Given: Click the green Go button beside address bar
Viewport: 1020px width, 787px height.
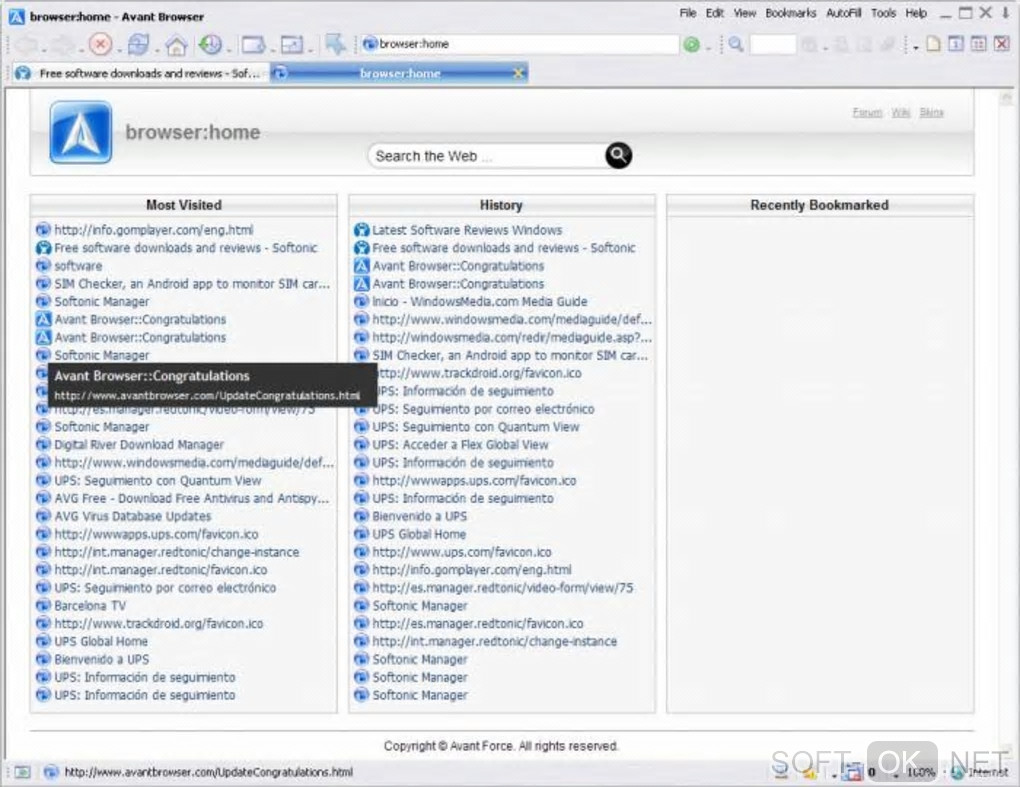Looking at the screenshot, I should pos(691,44).
